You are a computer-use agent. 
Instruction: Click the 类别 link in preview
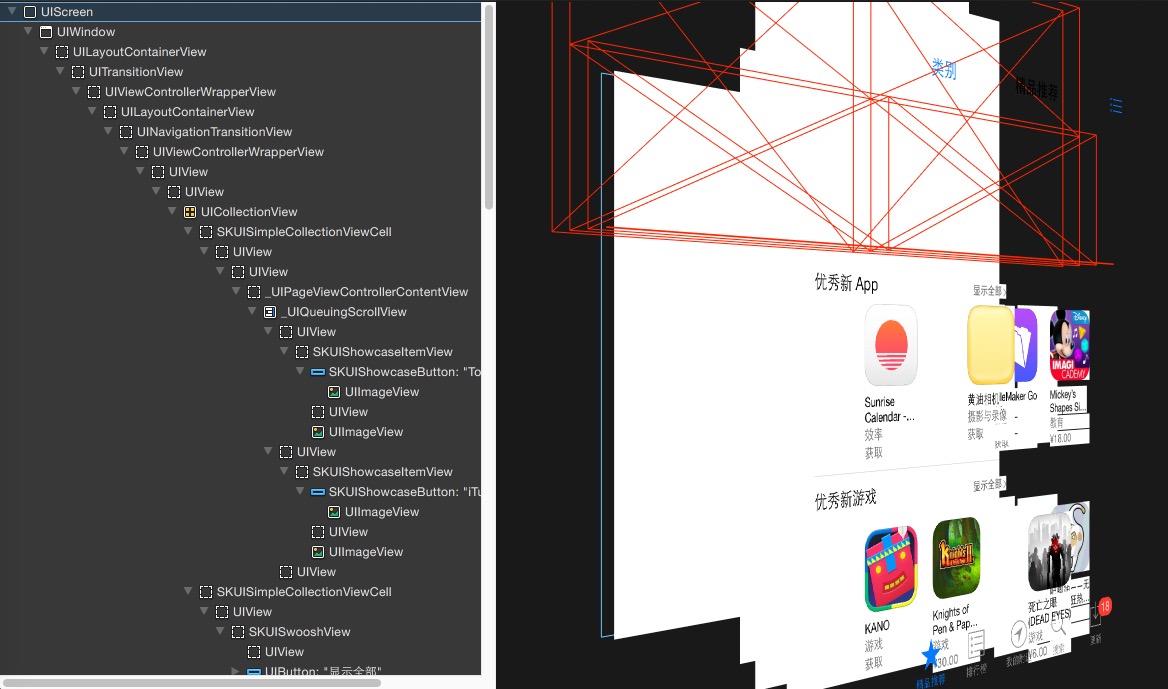pyautogui.click(x=943, y=69)
